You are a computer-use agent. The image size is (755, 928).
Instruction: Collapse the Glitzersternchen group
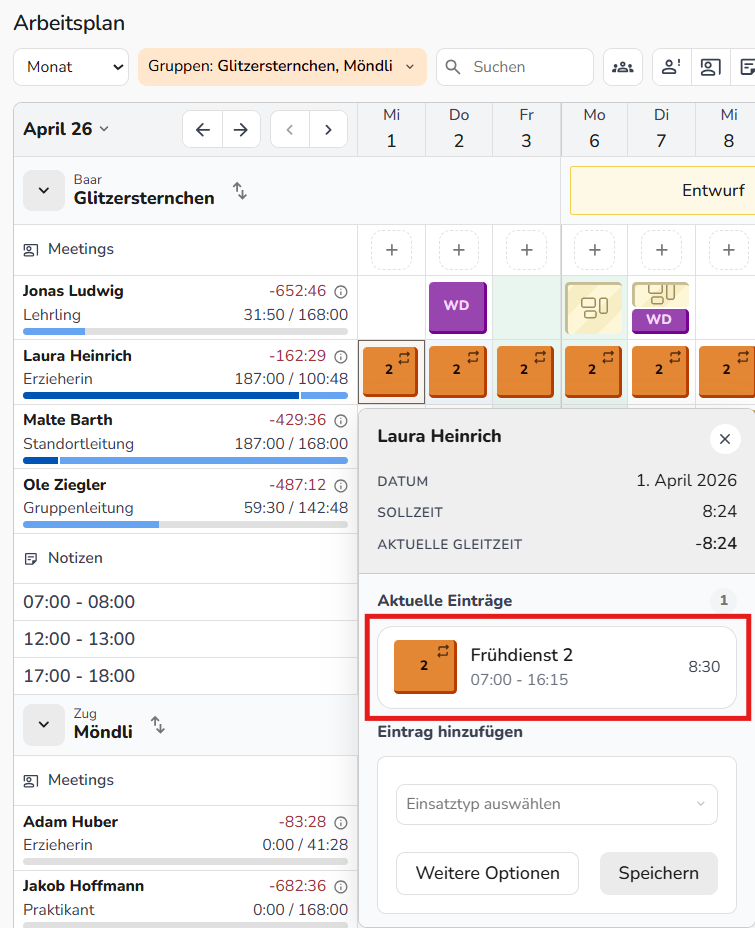(x=43, y=190)
